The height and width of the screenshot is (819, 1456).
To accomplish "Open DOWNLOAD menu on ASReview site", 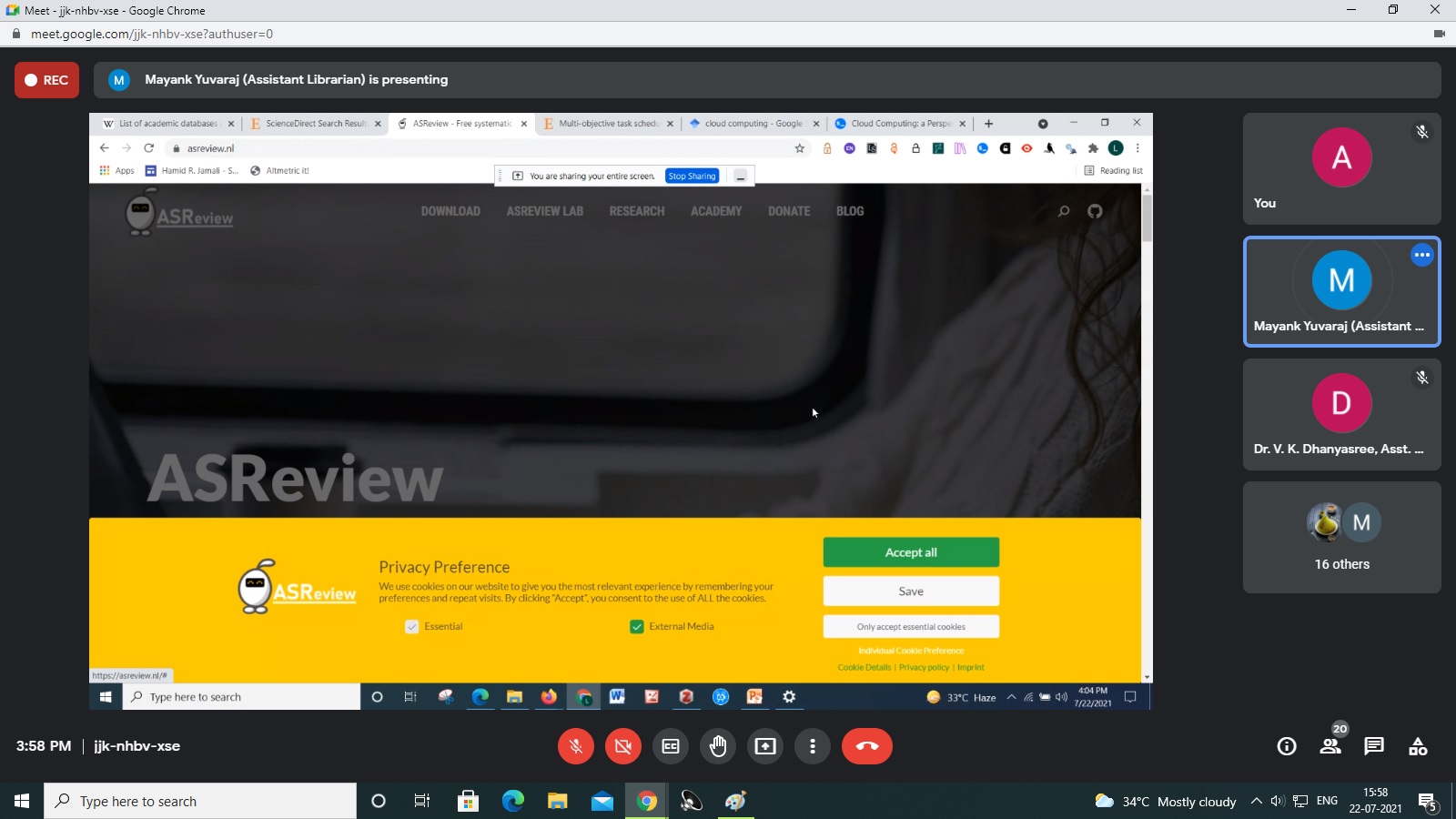I will coord(450,211).
